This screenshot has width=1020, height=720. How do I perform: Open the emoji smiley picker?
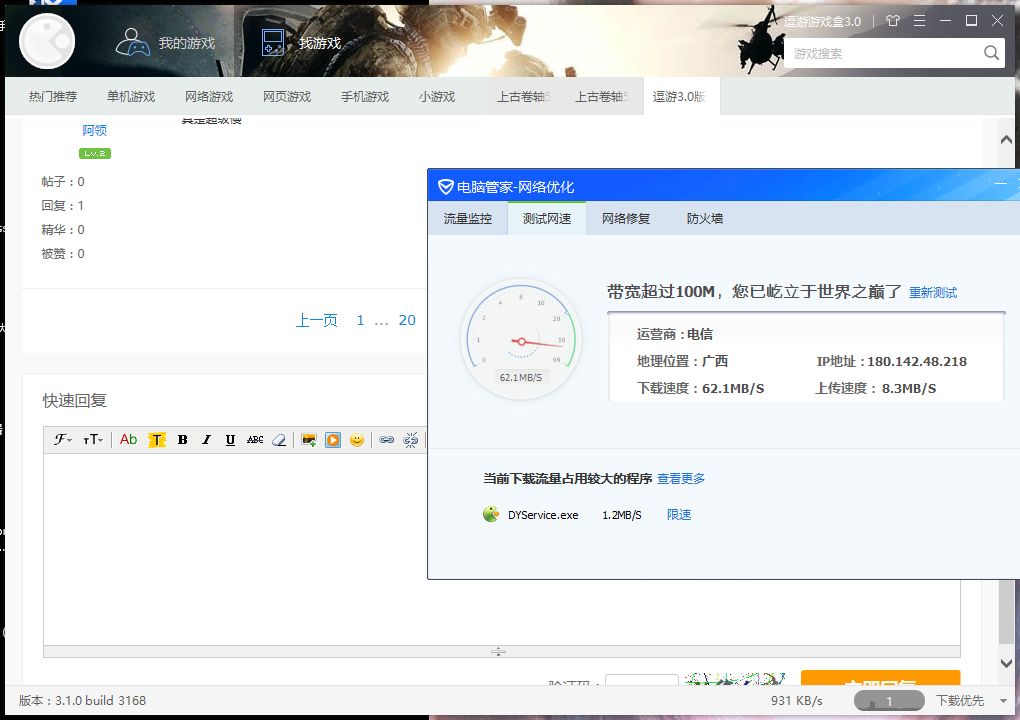pos(356,440)
